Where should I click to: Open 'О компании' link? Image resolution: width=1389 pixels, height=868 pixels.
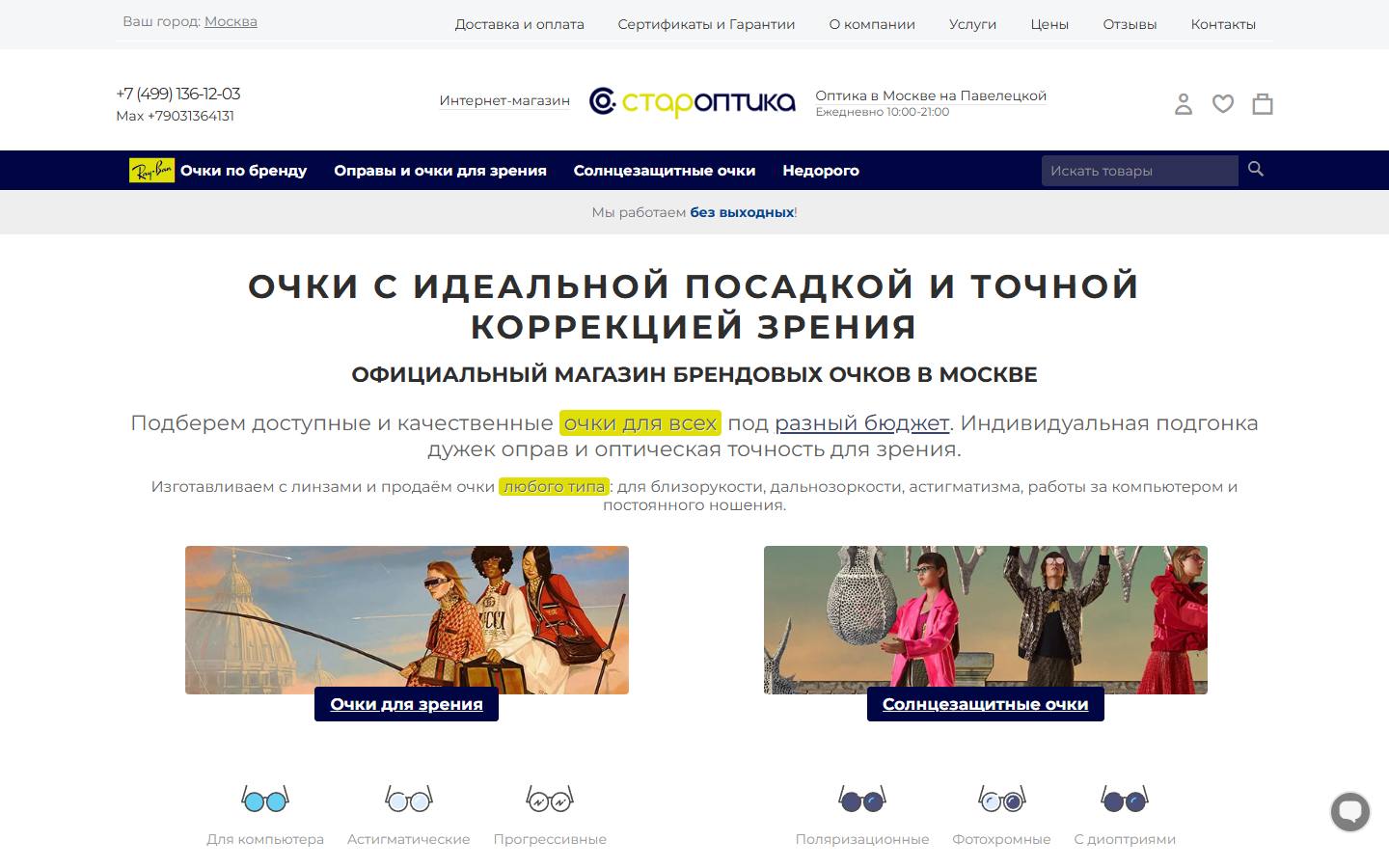872,24
